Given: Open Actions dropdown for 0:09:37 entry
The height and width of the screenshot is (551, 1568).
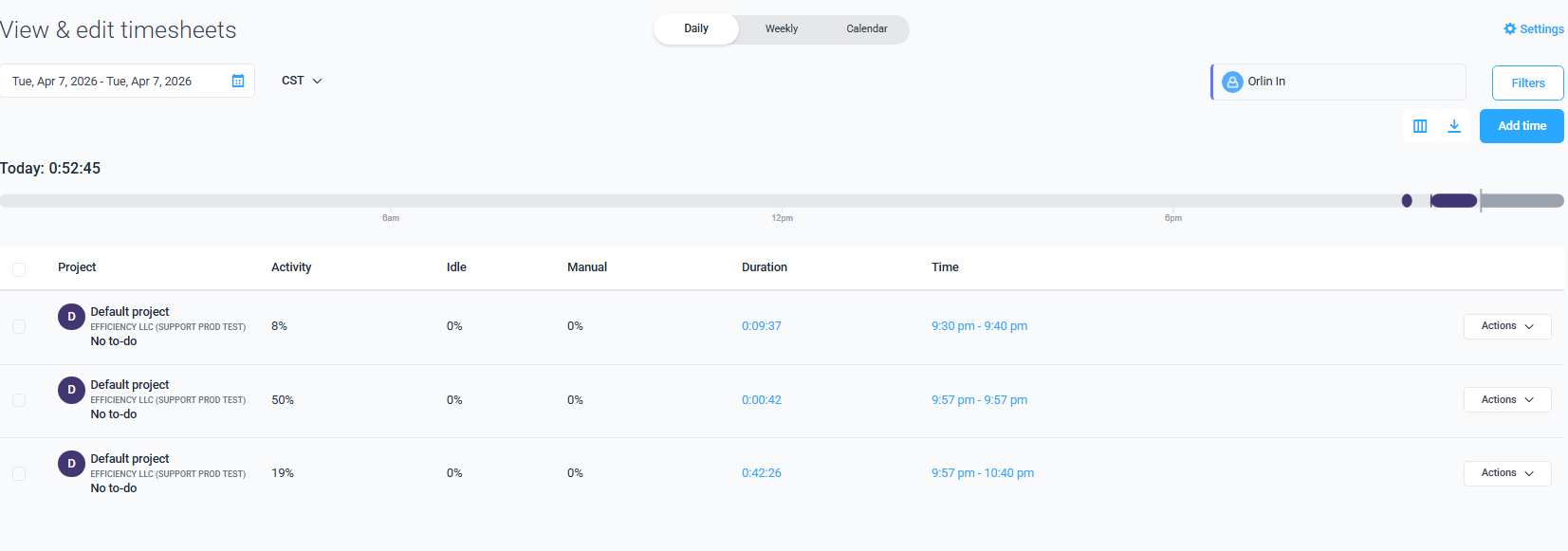Looking at the screenshot, I should tap(1506, 326).
